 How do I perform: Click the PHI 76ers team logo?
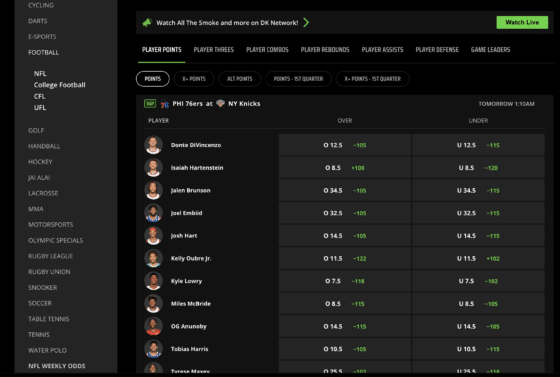coord(165,104)
